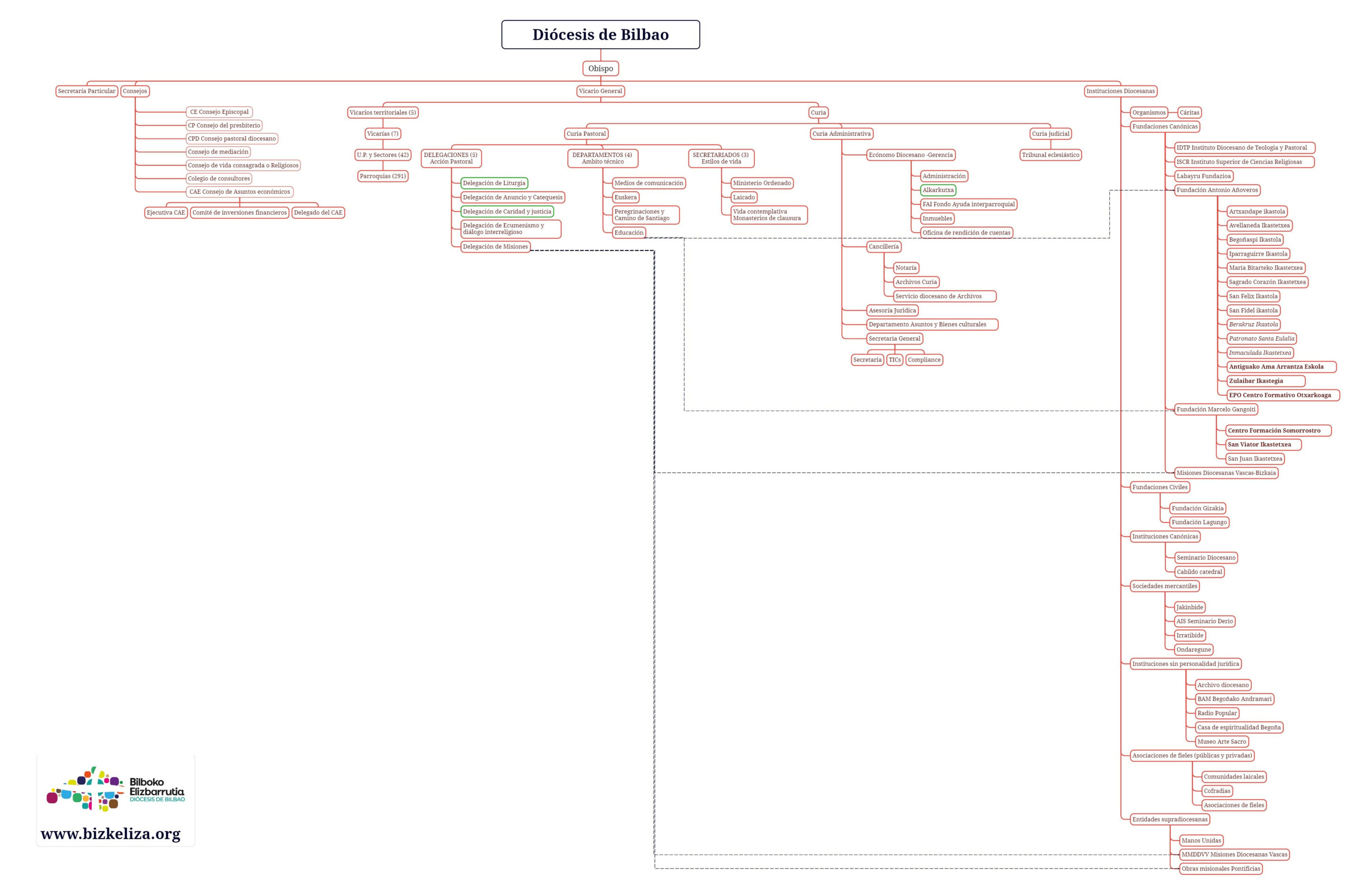Screen dimensions: 1361x896
Task: Select the Diócesis de Bilbao title box
Action: 601,35
